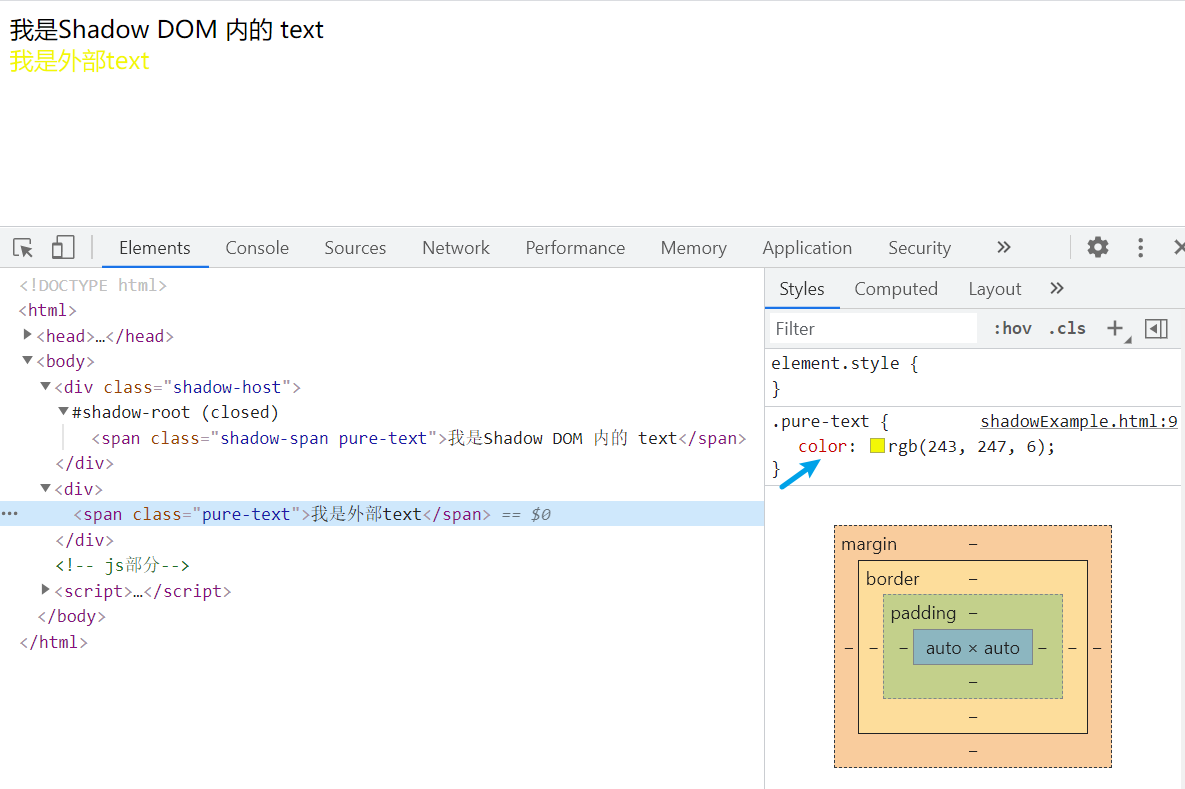Click the element.style rule block
Screen dimensions: 1185x789
pos(973,376)
